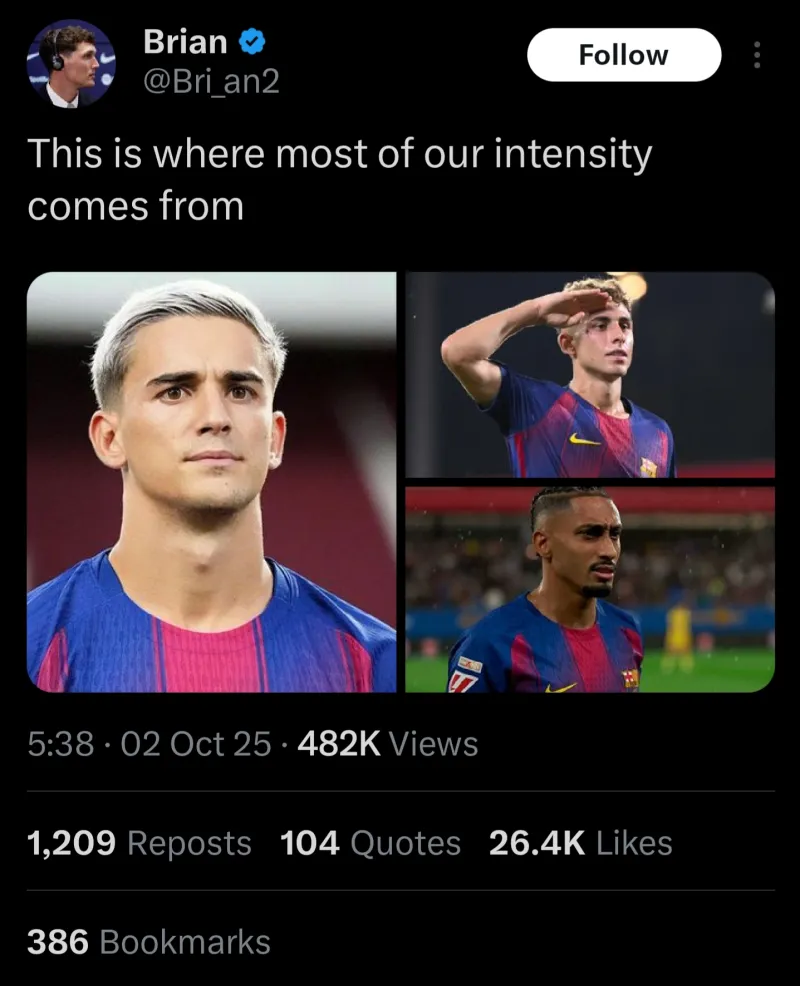Open Brian's profile avatar picture

pos(71,63)
